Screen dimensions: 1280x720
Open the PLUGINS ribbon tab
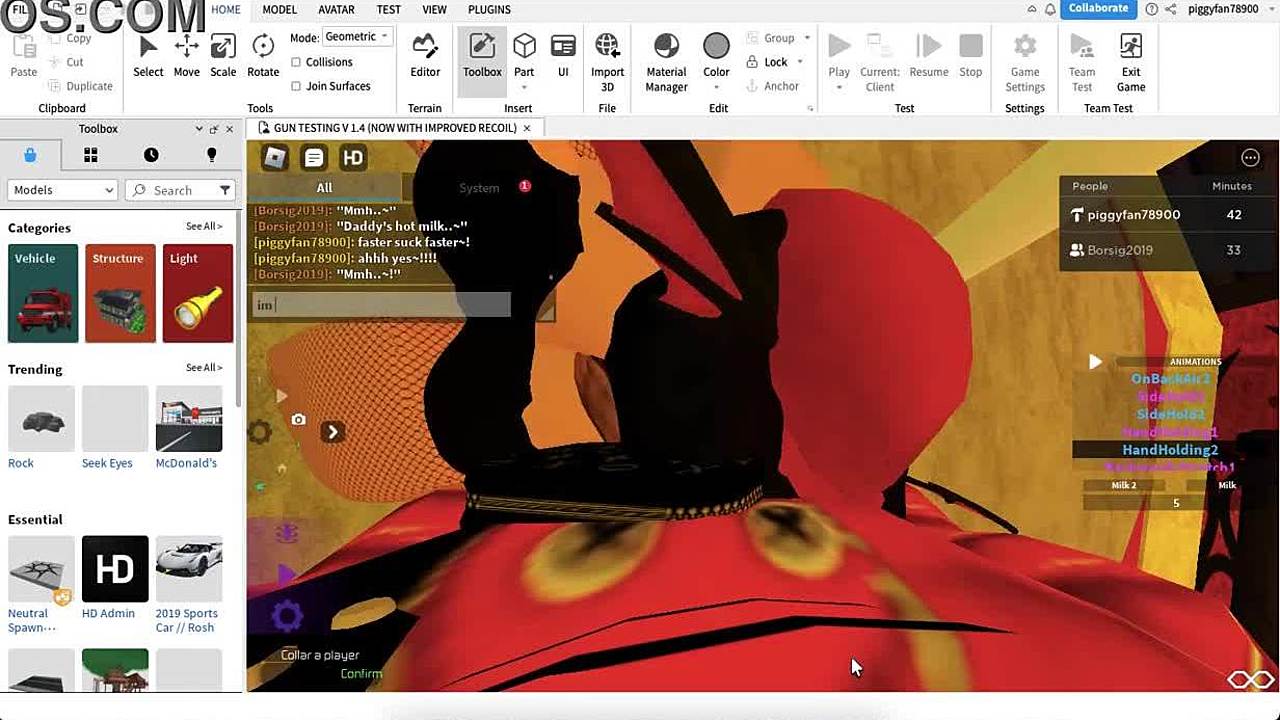489,10
